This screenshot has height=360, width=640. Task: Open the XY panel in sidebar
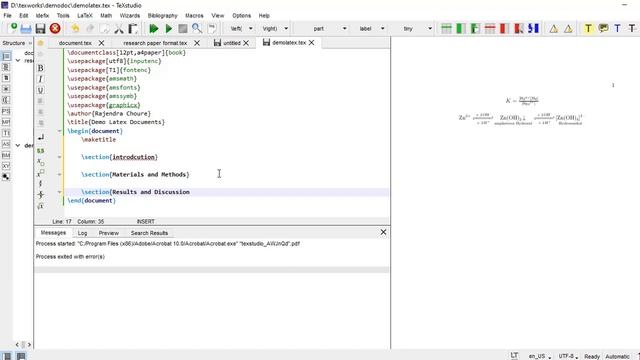(6, 166)
